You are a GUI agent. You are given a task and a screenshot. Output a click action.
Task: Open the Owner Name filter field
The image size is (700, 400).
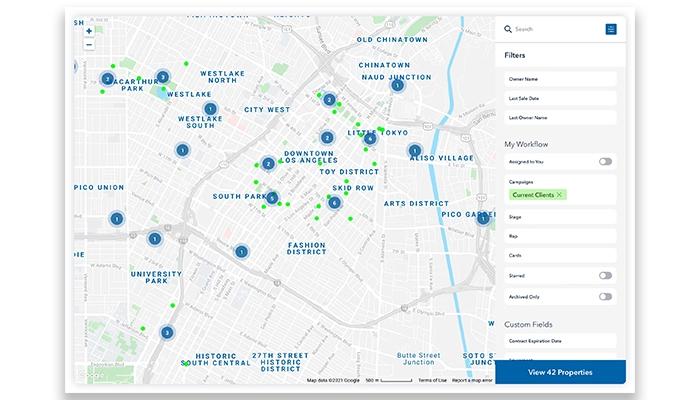pos(560,79)
